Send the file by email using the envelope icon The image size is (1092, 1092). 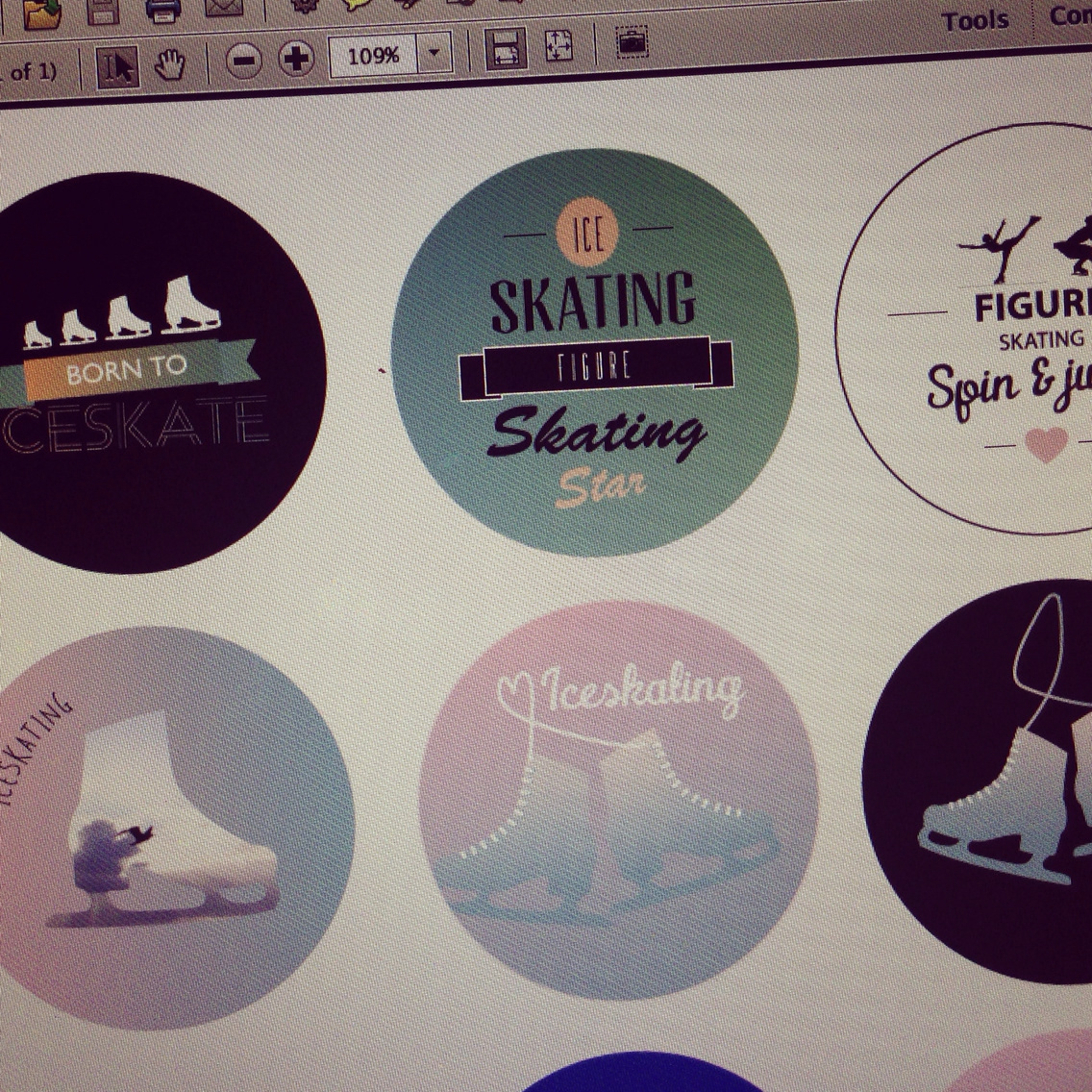point(224,7)
